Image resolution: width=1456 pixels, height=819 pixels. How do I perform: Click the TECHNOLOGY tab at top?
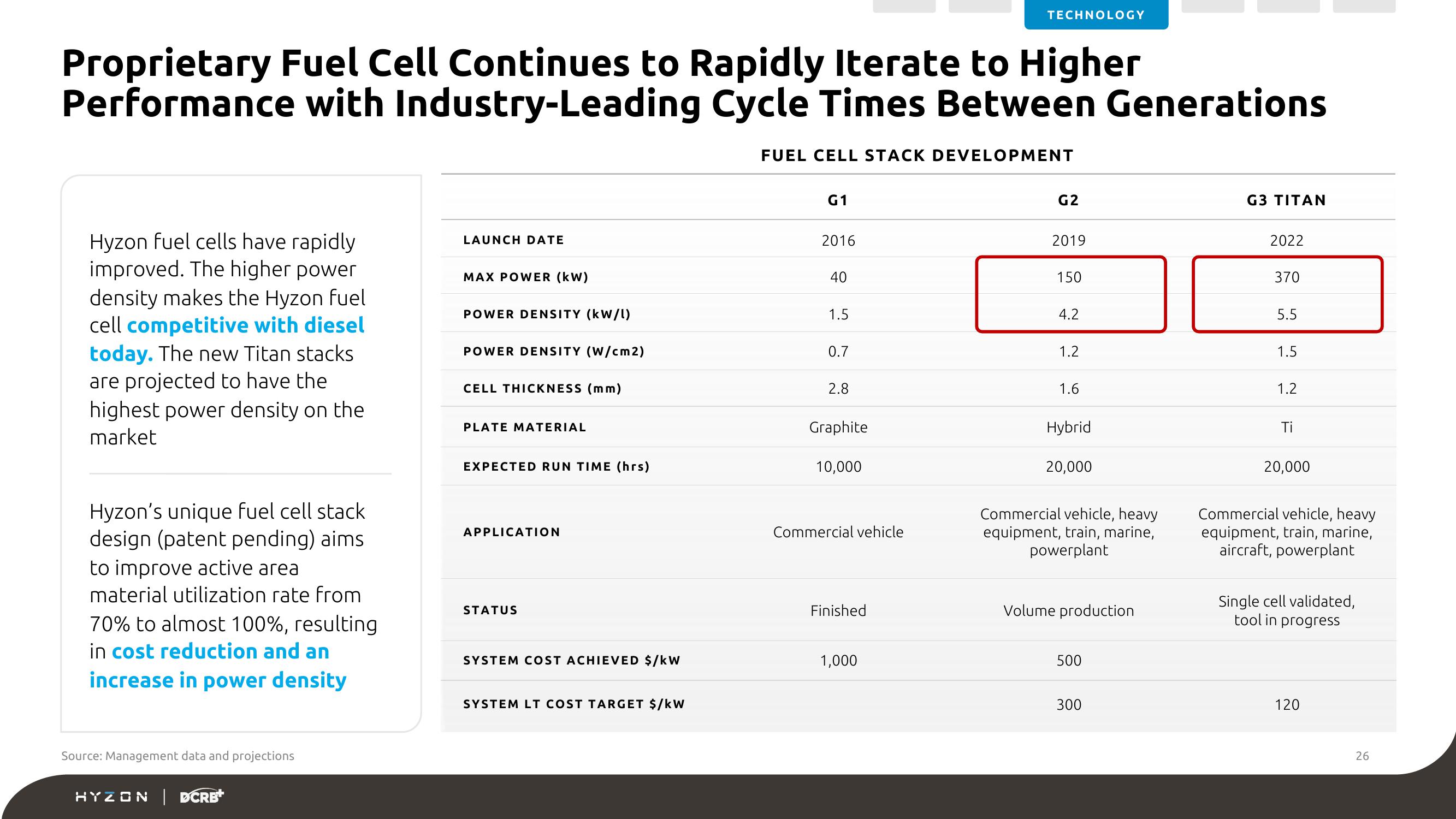click(x=1096, y=15)
